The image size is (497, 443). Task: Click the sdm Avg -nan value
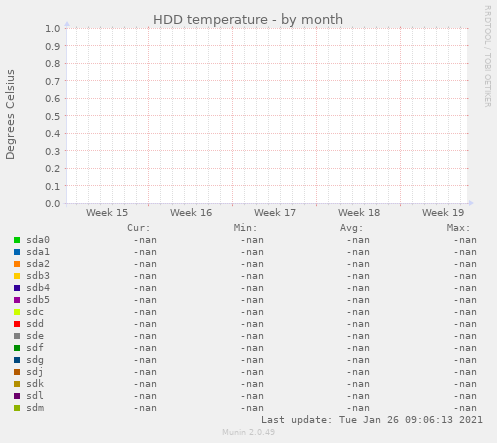tap(358, 408)
